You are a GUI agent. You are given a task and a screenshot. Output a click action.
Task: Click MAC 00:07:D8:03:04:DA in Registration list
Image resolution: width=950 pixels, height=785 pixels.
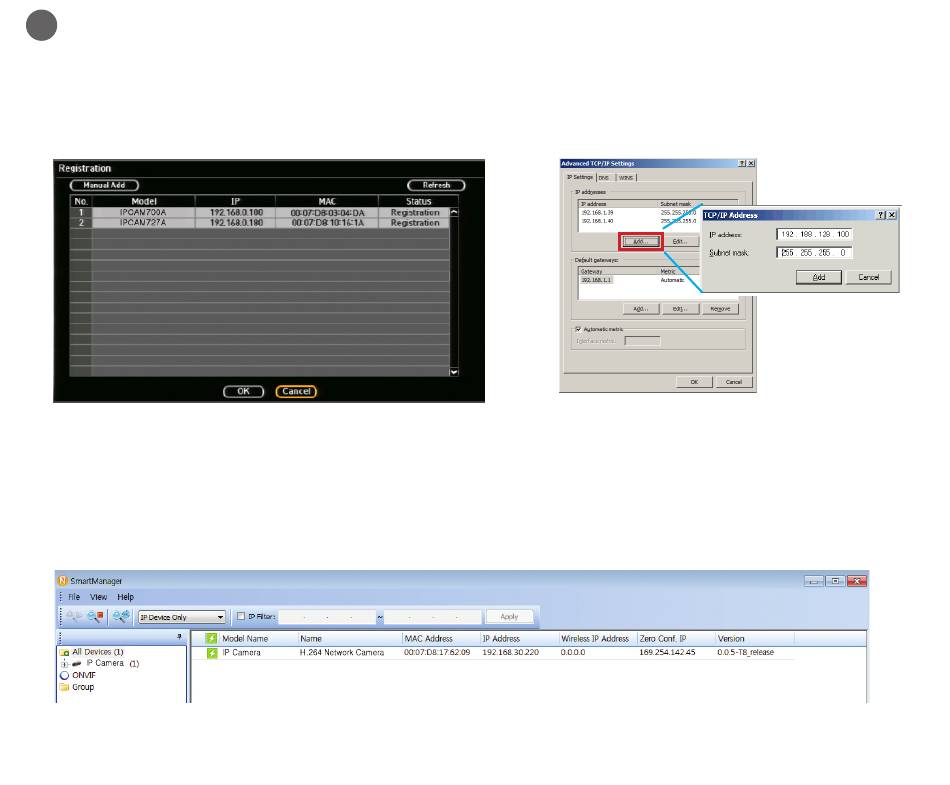(328, 213)
